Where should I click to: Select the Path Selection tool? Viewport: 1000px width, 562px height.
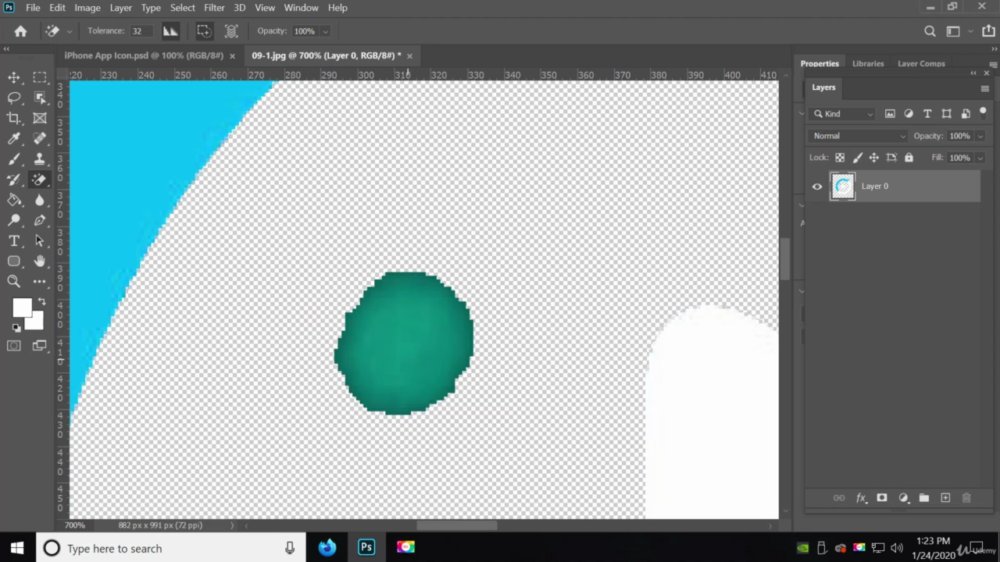point(40,240)
